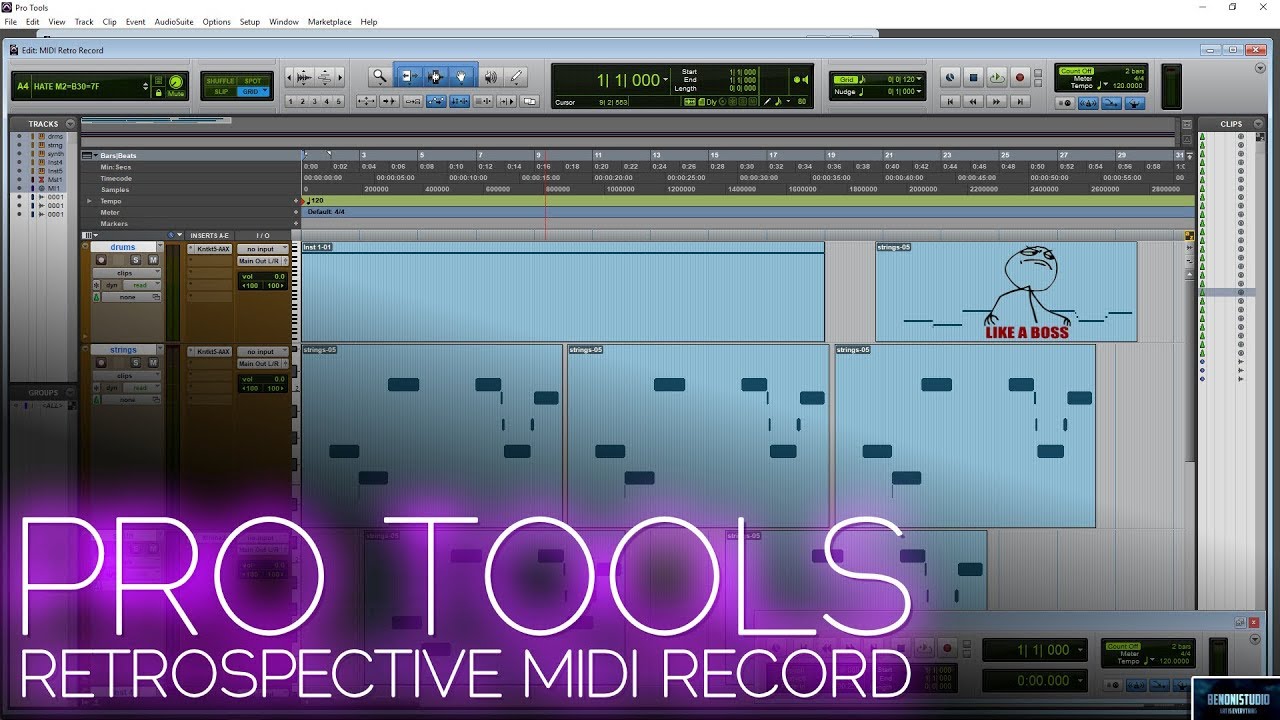Open the main counter format dropdown
1280x720 pixels.
(666, 80)
